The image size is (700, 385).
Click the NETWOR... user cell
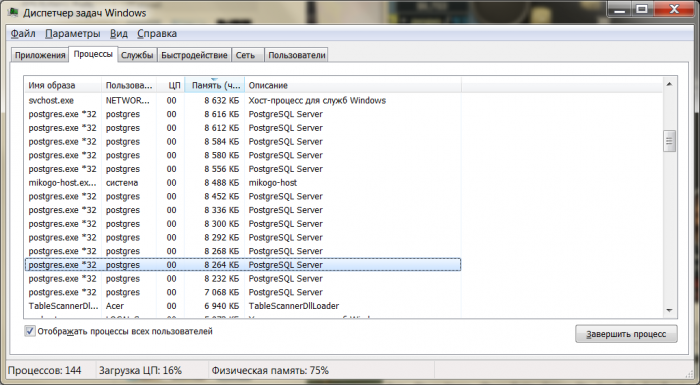point(127,100)
